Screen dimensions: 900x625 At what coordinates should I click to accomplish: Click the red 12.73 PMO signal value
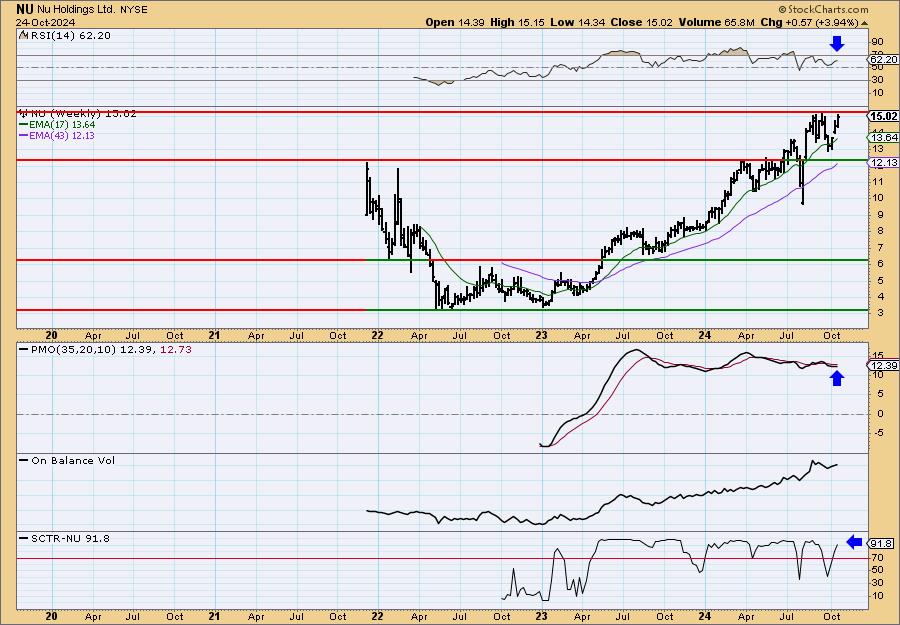click(x=178, y=350)
